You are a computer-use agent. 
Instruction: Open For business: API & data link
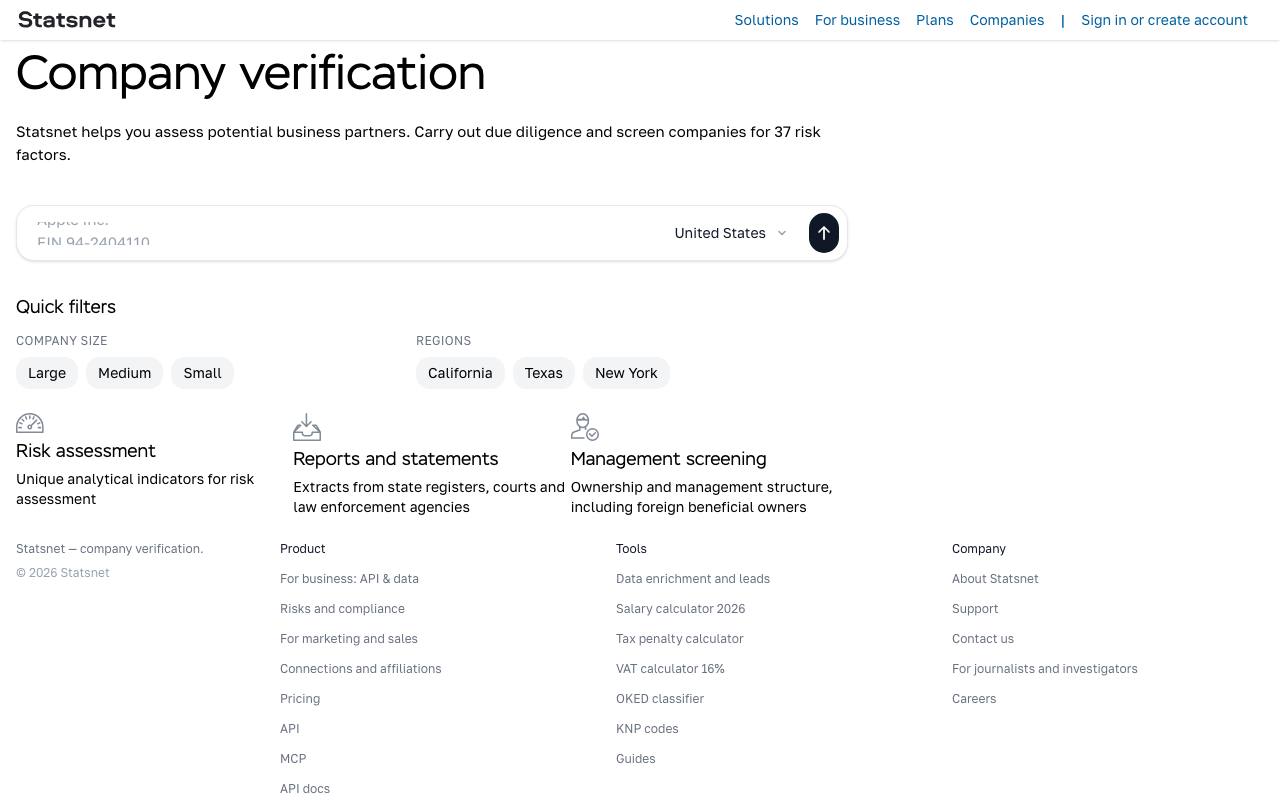coord(349,579)
